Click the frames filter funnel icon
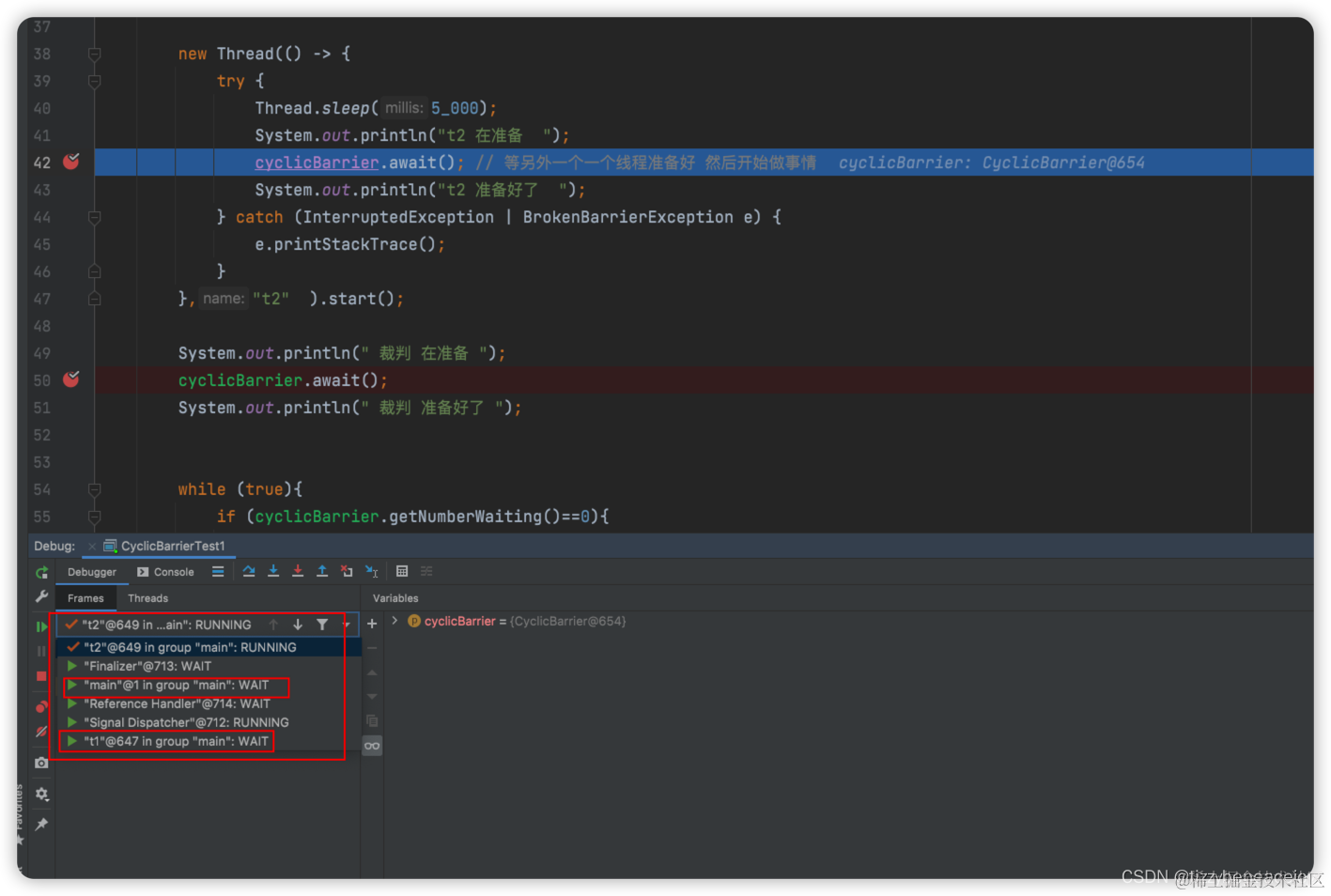Screen dimensions: 1331x896 [x=322, y=625]
